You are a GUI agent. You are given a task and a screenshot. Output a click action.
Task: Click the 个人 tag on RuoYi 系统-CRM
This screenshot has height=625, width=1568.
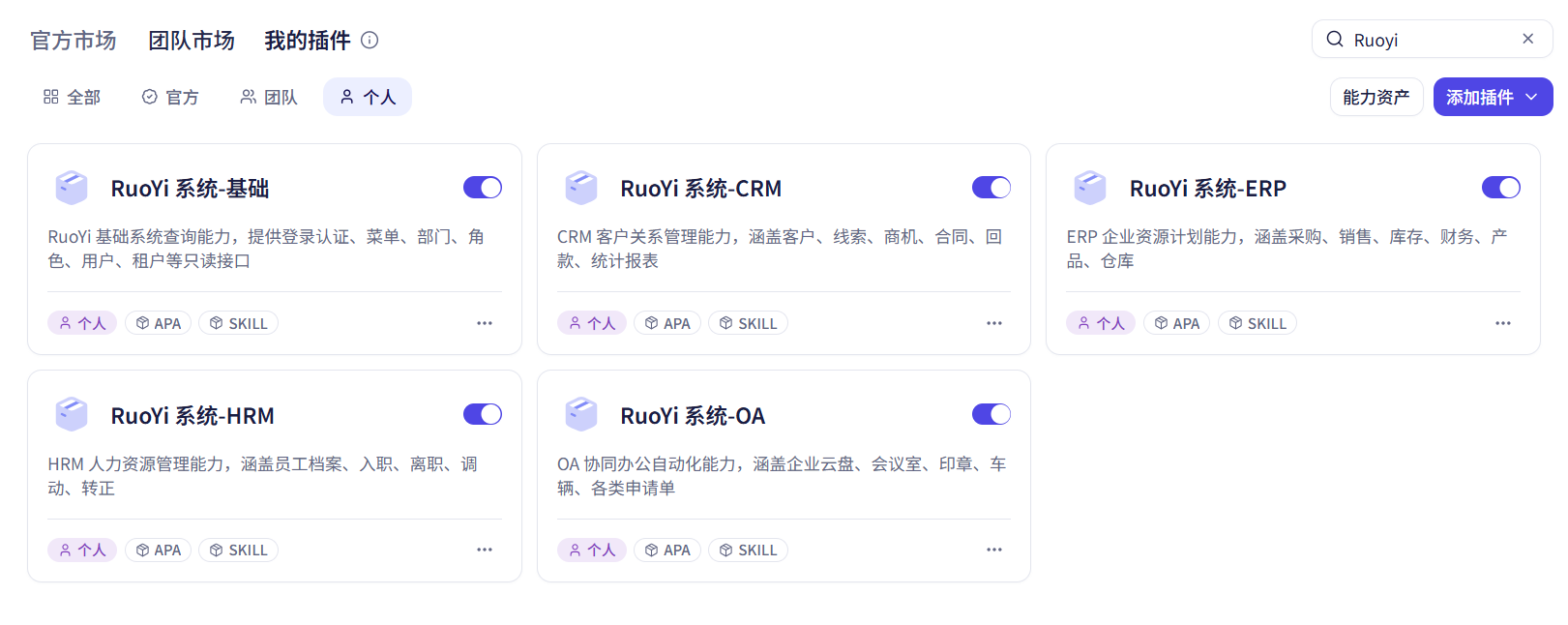coord(592,323)
